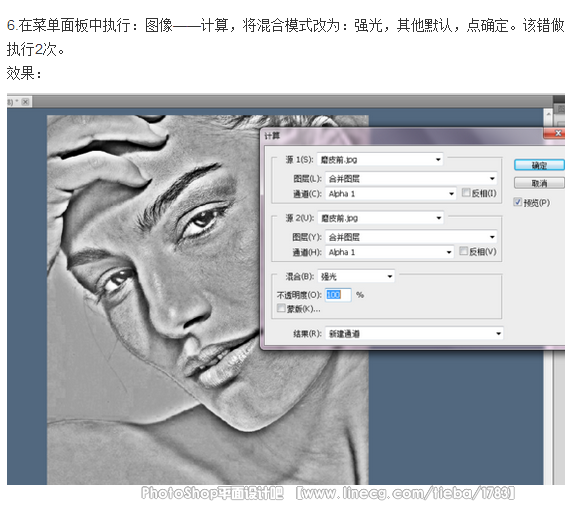This screenshot has width=565, height=510.
Task: Check the 蒙版(K) option
Action: coord(281,308)
